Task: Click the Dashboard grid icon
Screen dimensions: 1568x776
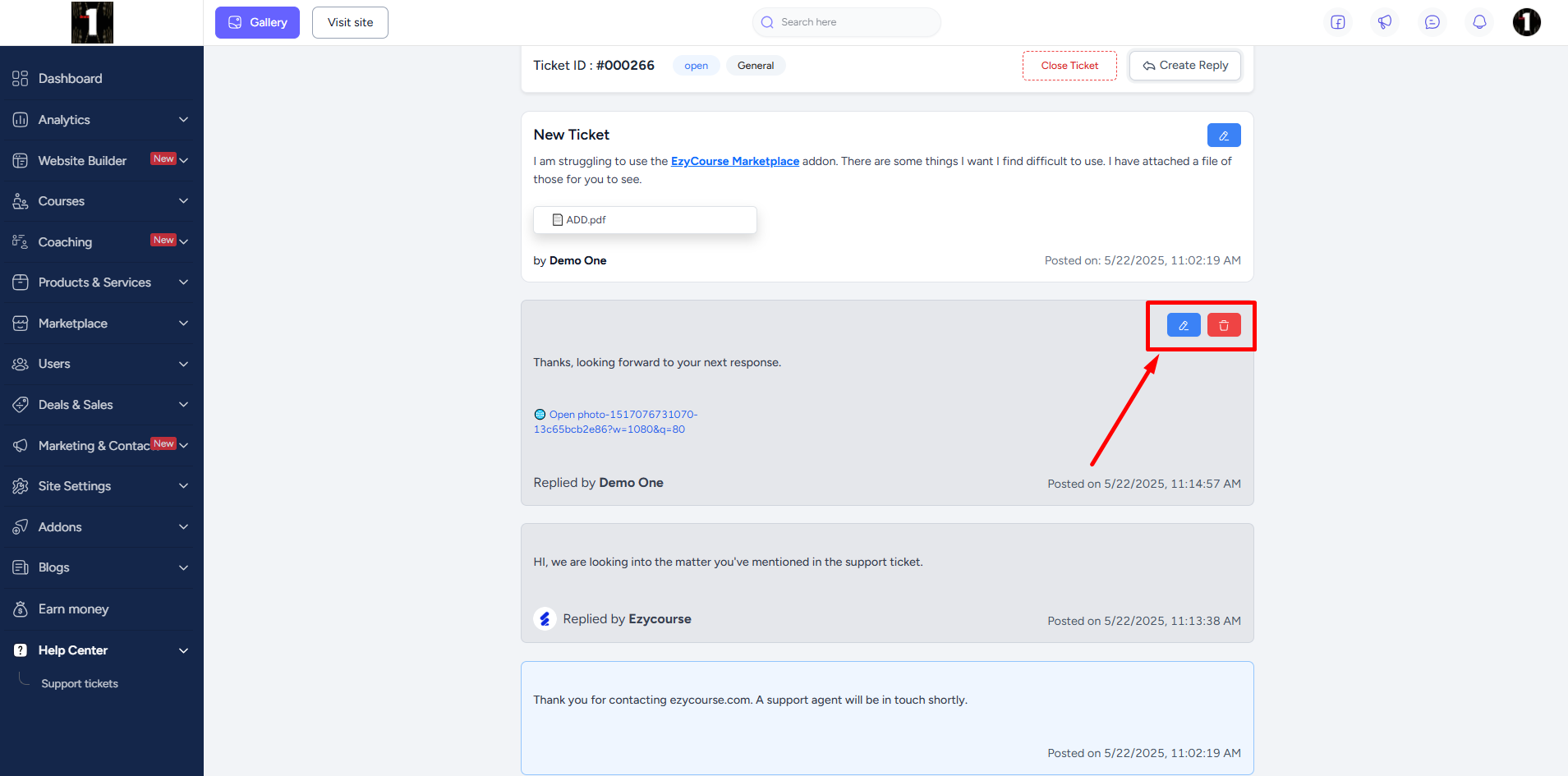Action: tap(21, 79)
